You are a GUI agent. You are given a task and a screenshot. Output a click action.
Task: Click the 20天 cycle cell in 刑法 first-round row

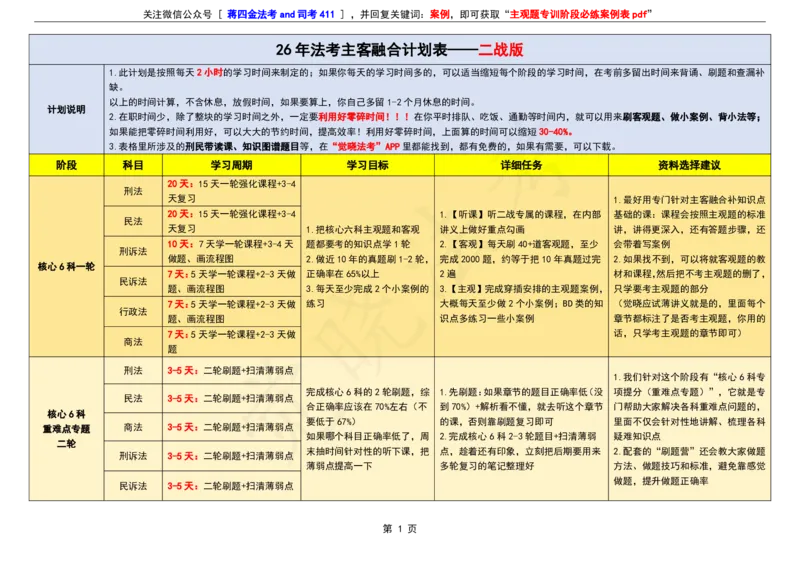tap(232, 191)
